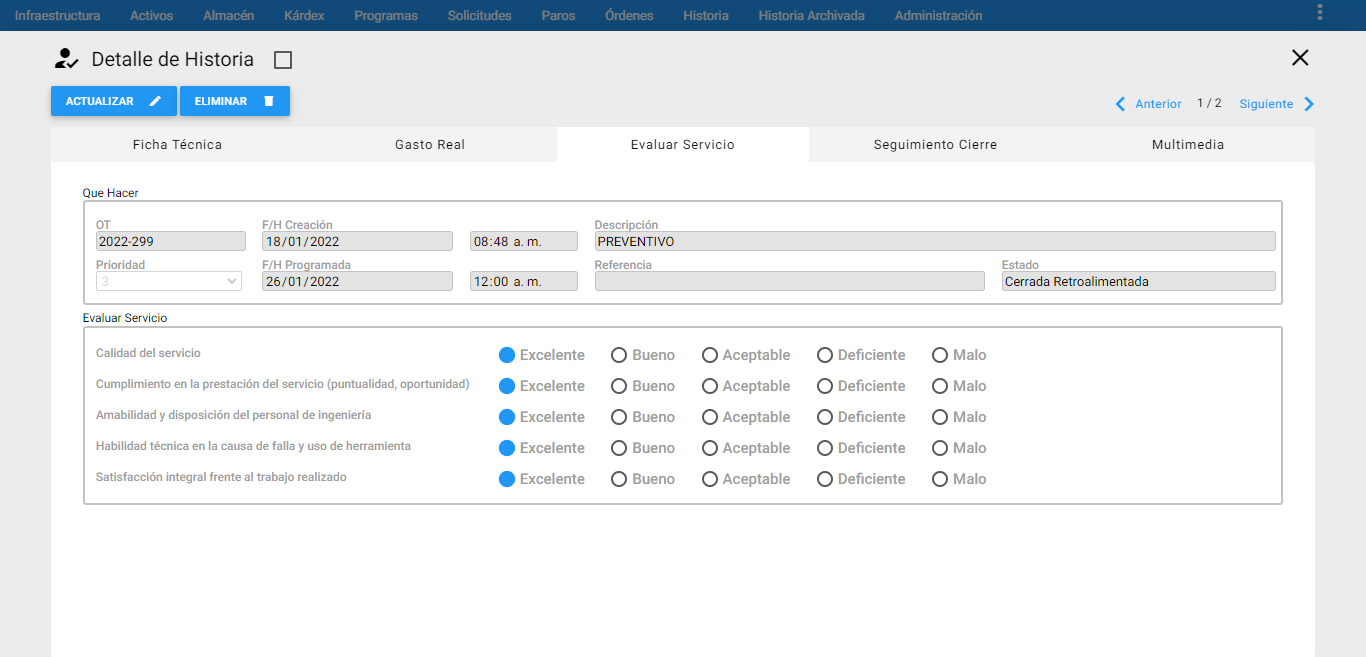Open the Kárdex menu
Image resolution: width=1366 pixels, height=657 pixels.
(304, 15)
